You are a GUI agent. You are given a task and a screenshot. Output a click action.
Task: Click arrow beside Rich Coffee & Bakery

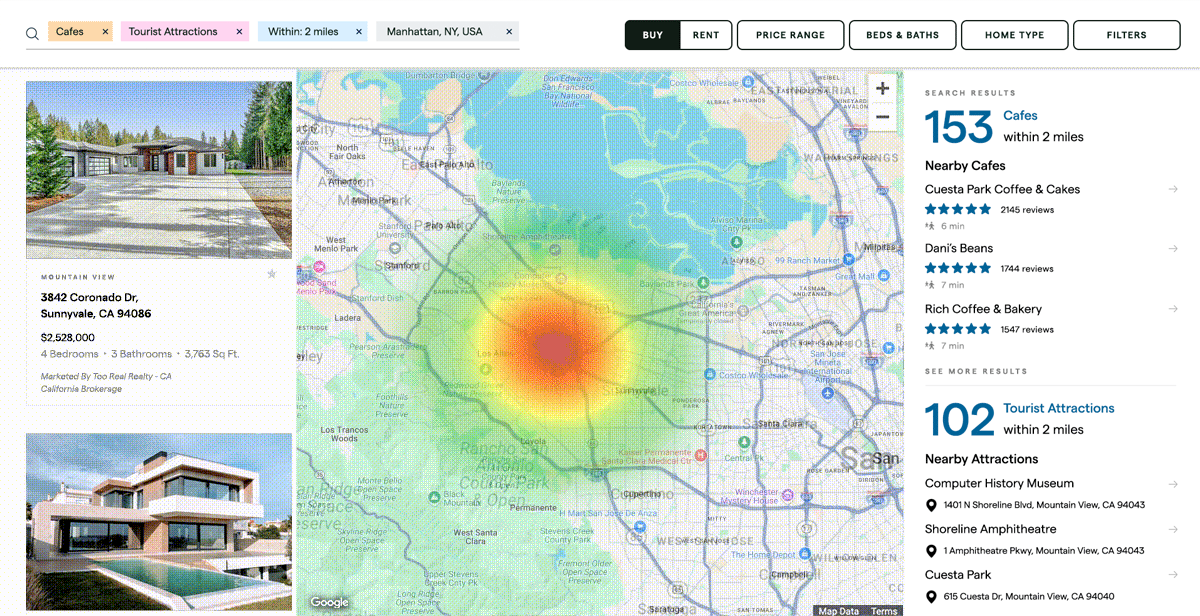coord(1173,309)
